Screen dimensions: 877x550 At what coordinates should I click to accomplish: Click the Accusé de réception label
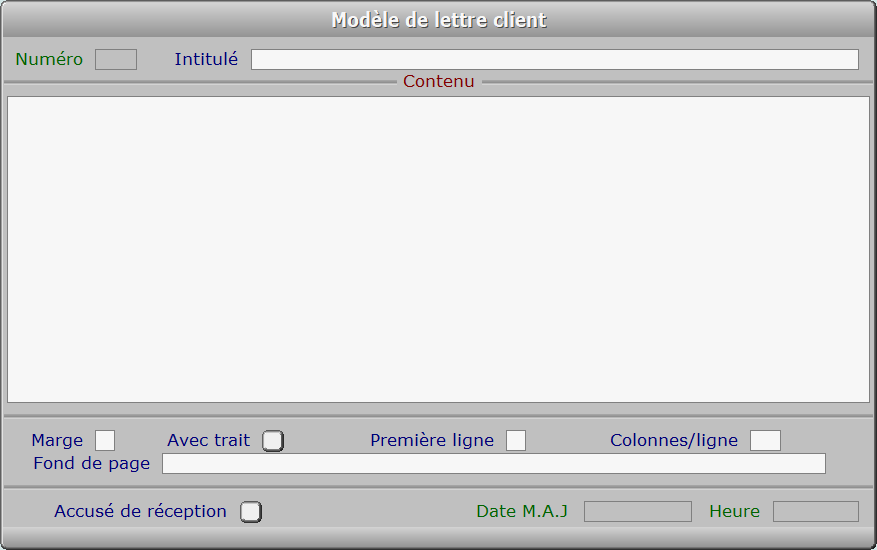[x=140, y=511]
